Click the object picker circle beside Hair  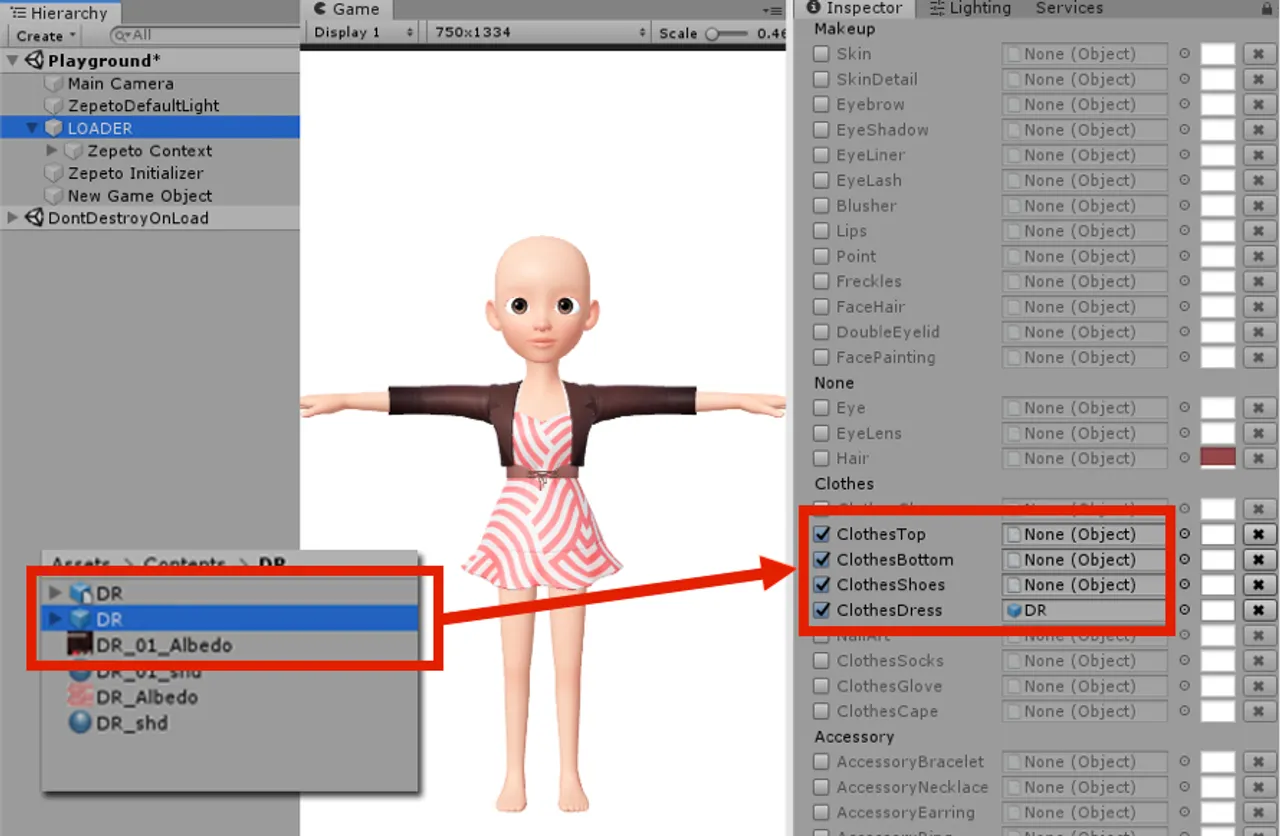tap(1183, 458)
